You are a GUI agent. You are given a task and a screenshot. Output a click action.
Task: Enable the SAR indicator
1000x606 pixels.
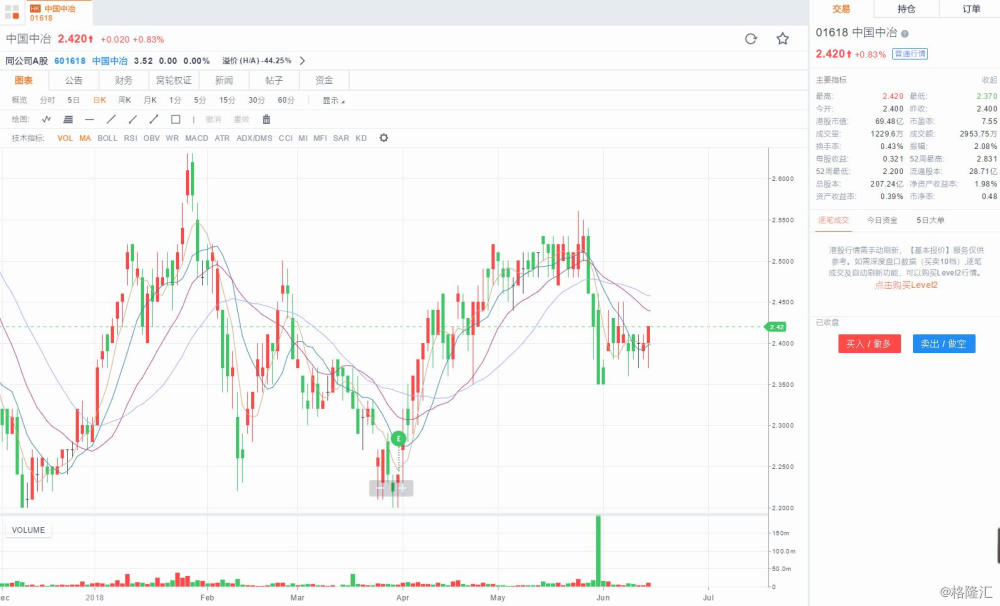click(x=341, y=138)
